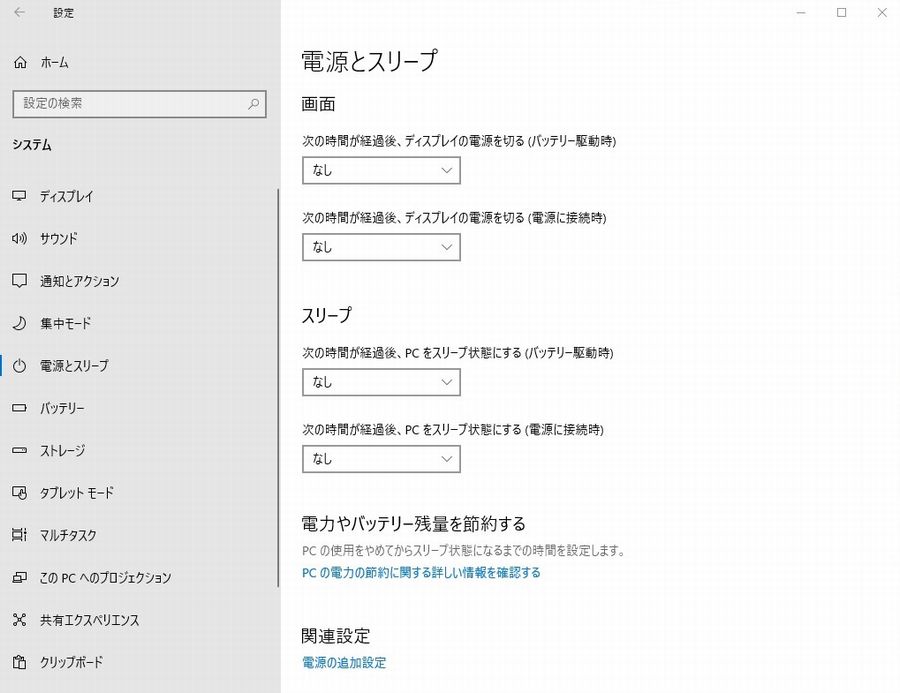Select Tablet mode (タブレット モード) in sidebar
This screenshot has width=900, height=693.
[77, 493]
